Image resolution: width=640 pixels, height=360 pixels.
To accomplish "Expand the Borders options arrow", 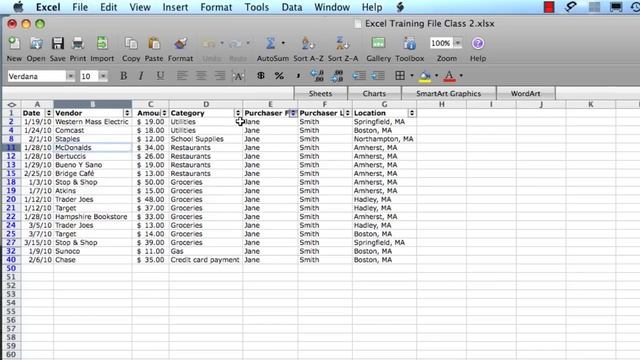I will 411,76.
